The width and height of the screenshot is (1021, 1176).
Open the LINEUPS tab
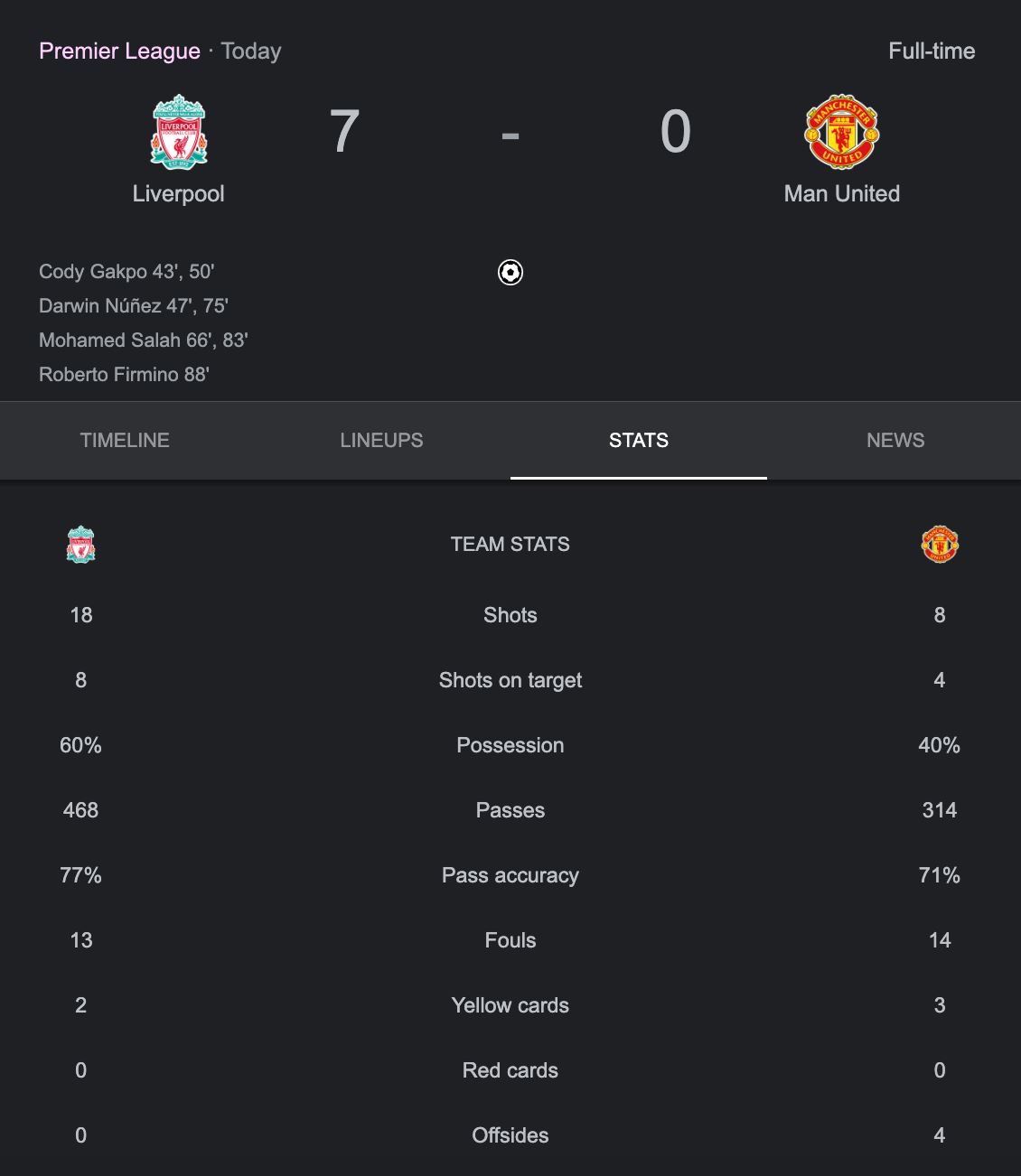(382, 440)
